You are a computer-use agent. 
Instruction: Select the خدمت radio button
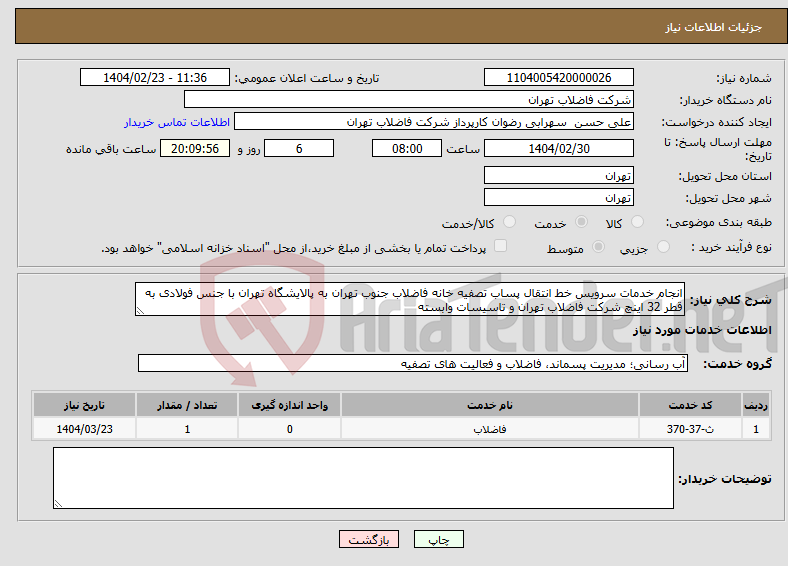[x=581, y=222]
